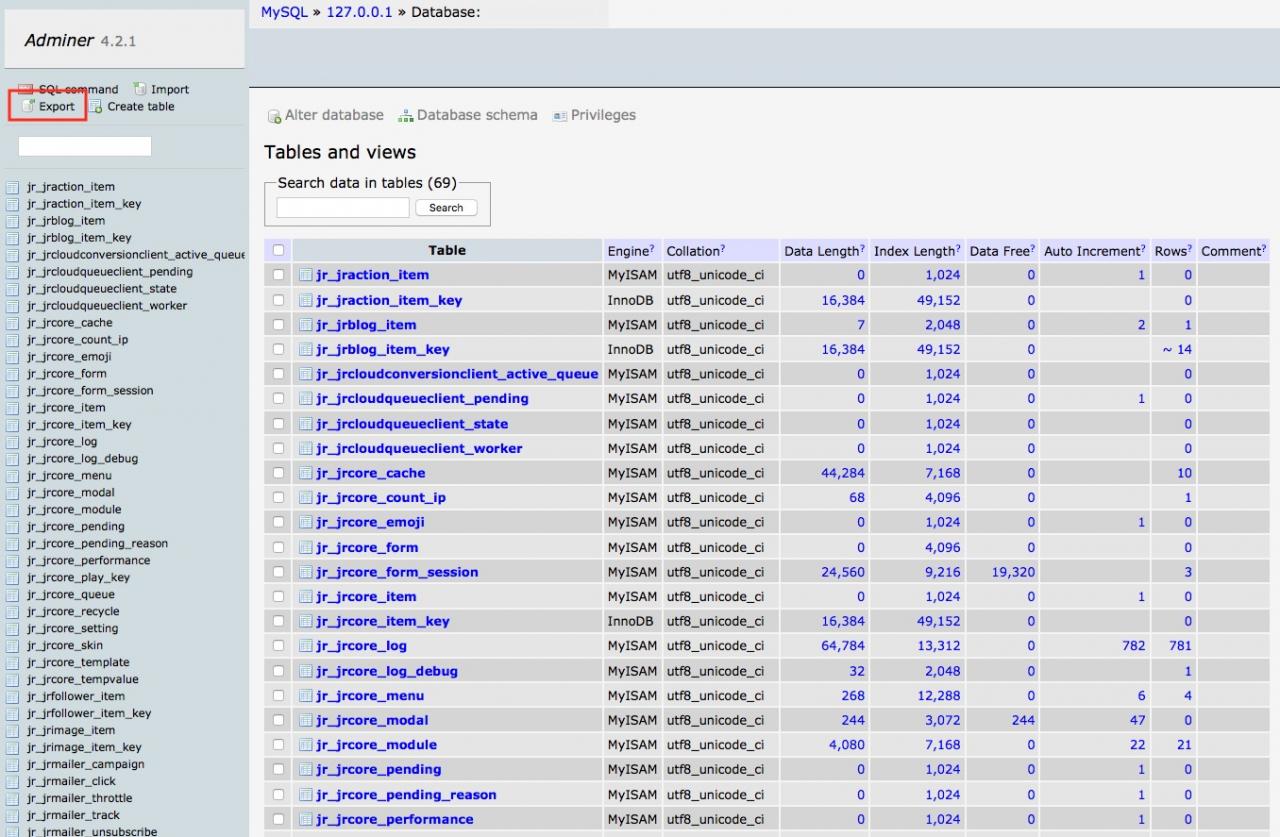Go to MySQL in the breadcrumb

[x=284, y=13]
